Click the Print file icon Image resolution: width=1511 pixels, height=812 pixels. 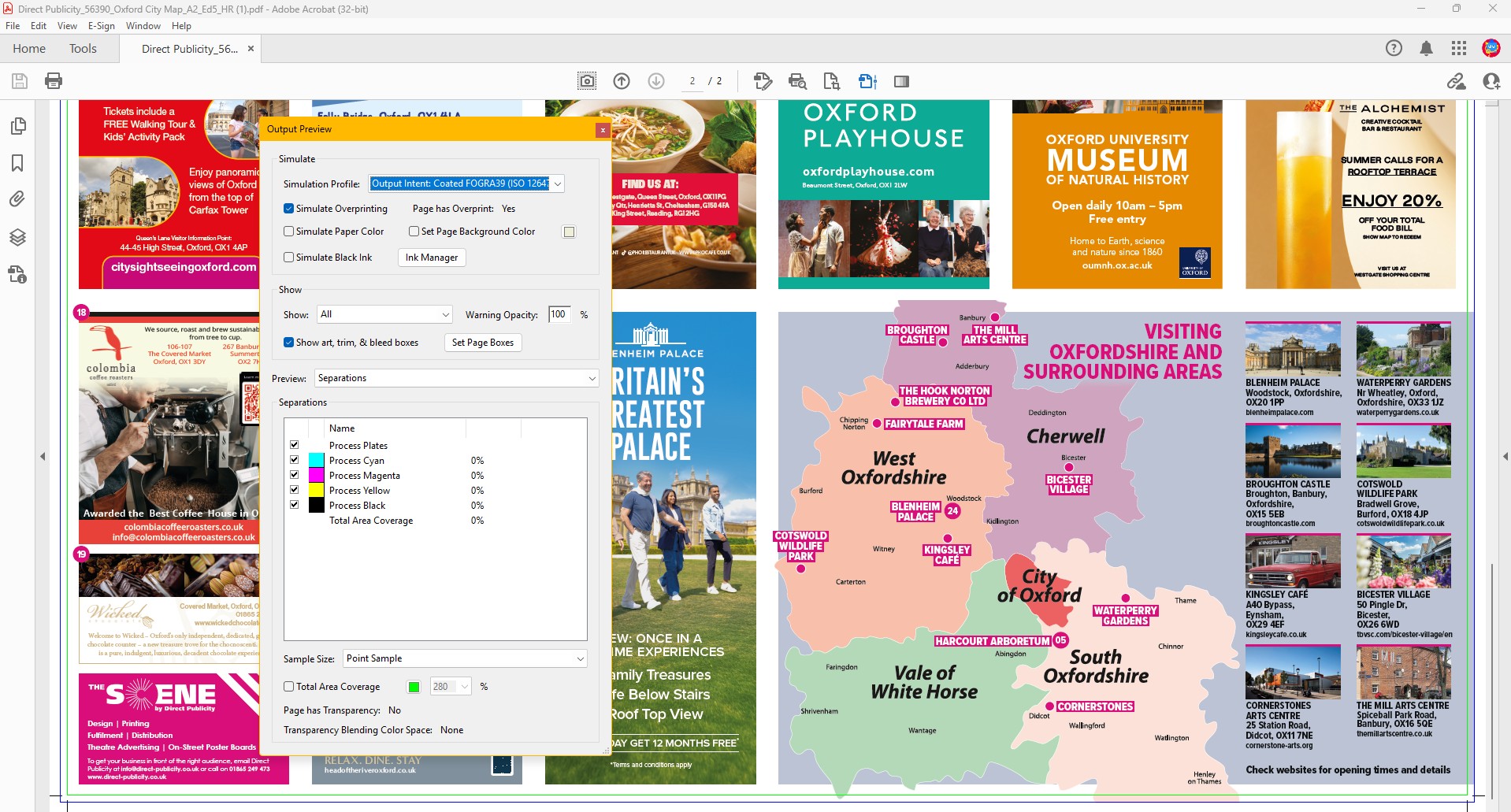(x=54, y=81)
